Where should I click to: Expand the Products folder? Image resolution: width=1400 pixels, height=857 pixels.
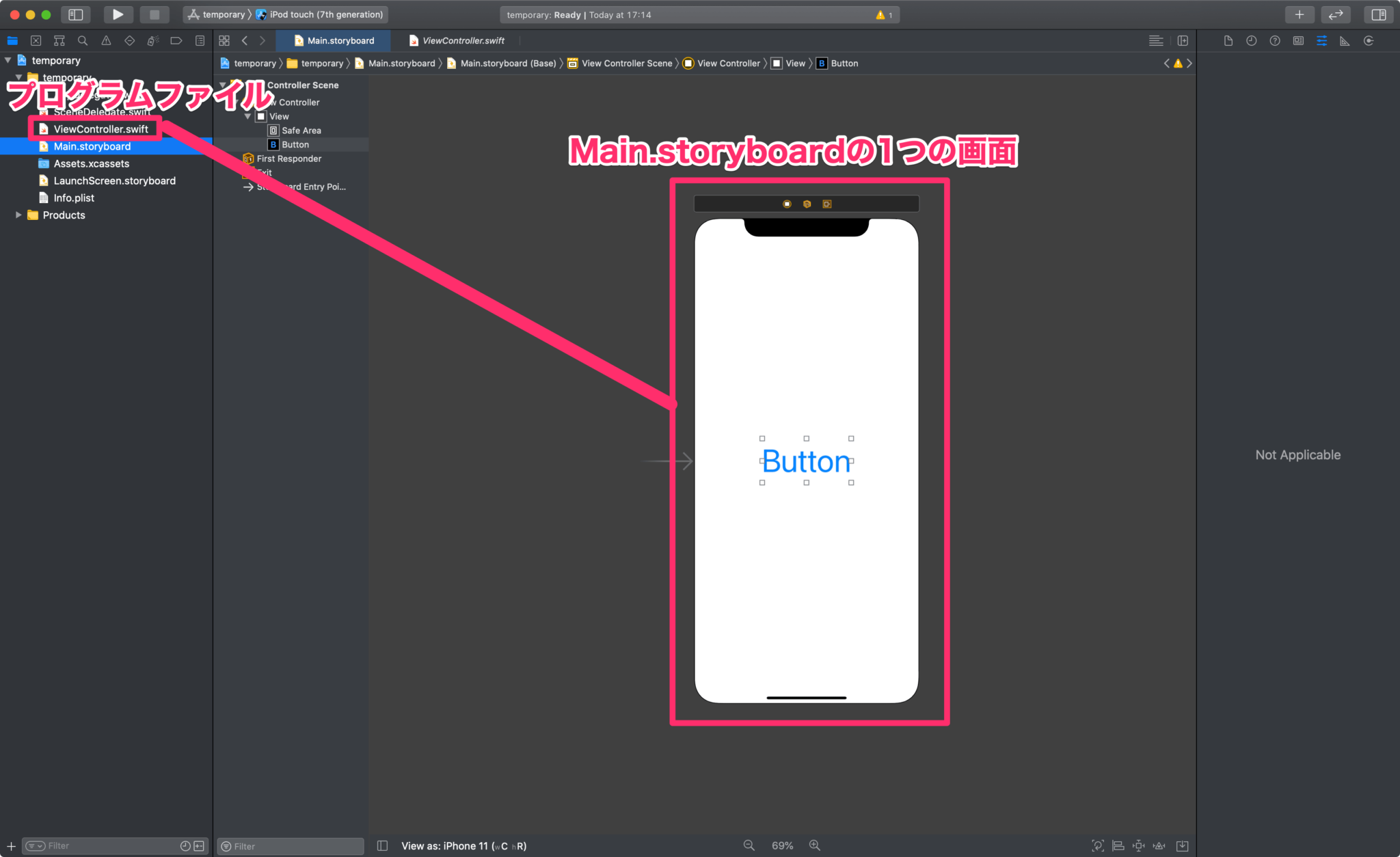18,215
